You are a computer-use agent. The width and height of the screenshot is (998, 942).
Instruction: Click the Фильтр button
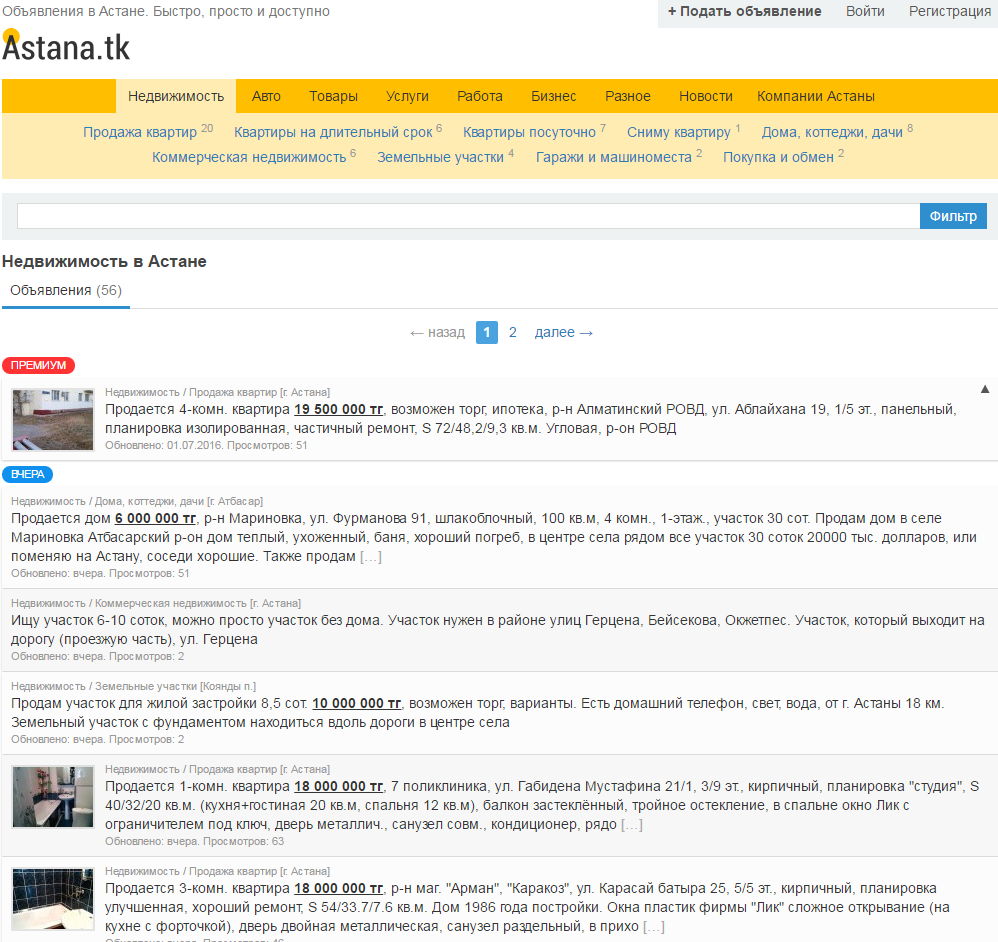[953, 216]
